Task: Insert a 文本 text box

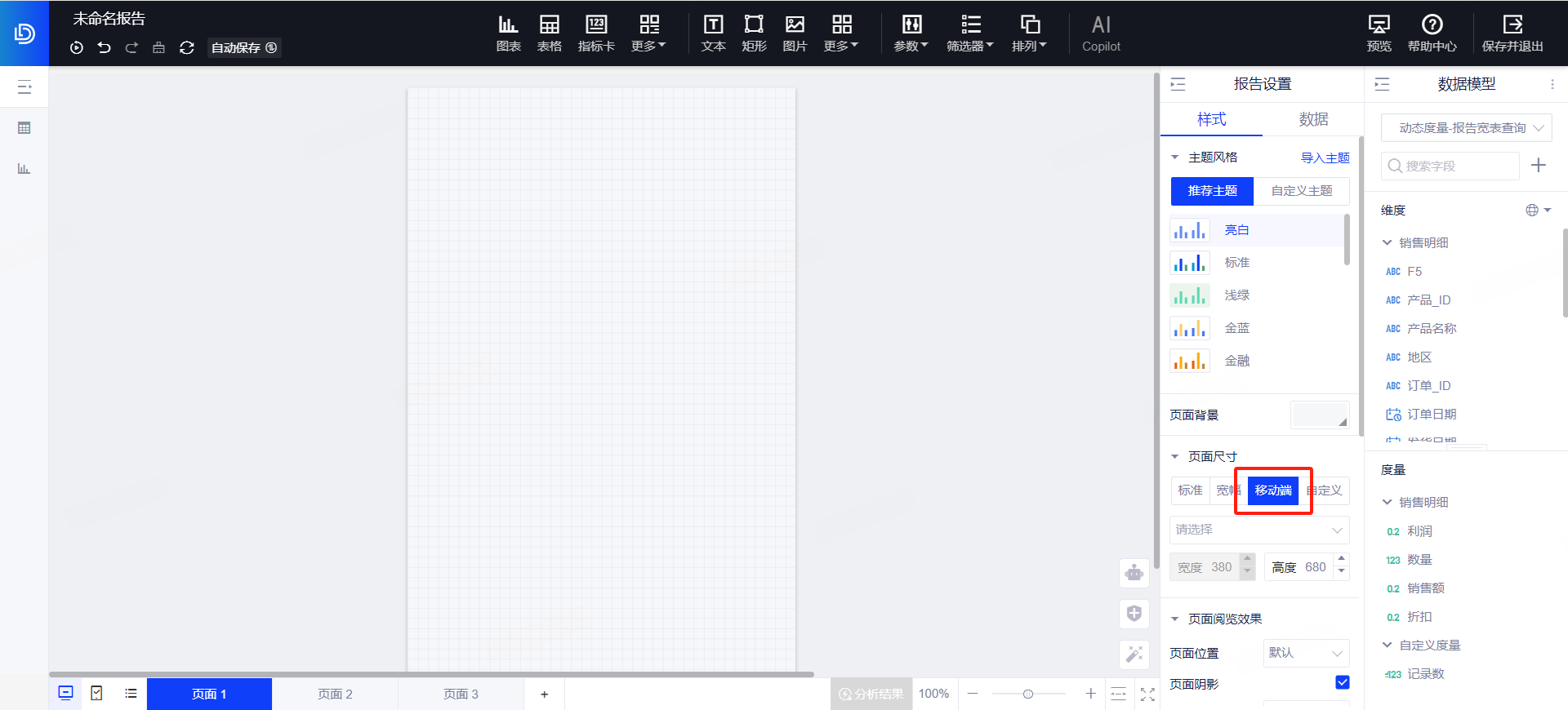Action: point(713,33)
